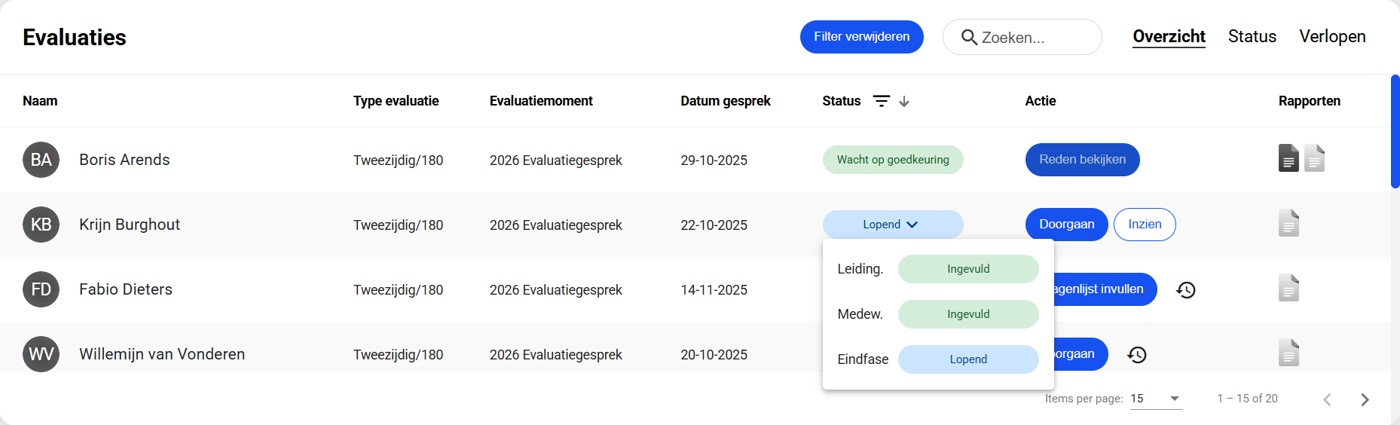Switch to the Verlopen tab
This screenshot has height=425, width=1400.
click(x=1332, y=37)
